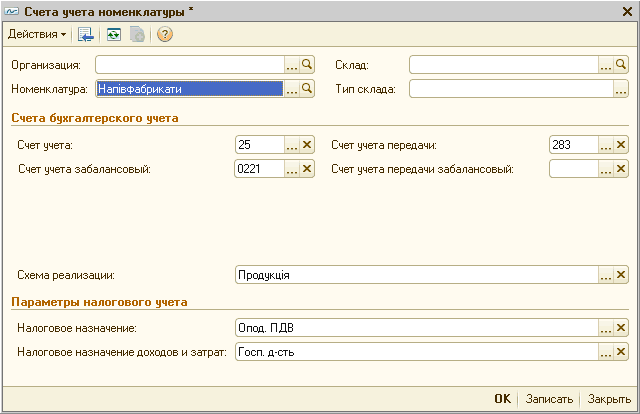Open selection for Организация via ellipsis

pos(291,65)
